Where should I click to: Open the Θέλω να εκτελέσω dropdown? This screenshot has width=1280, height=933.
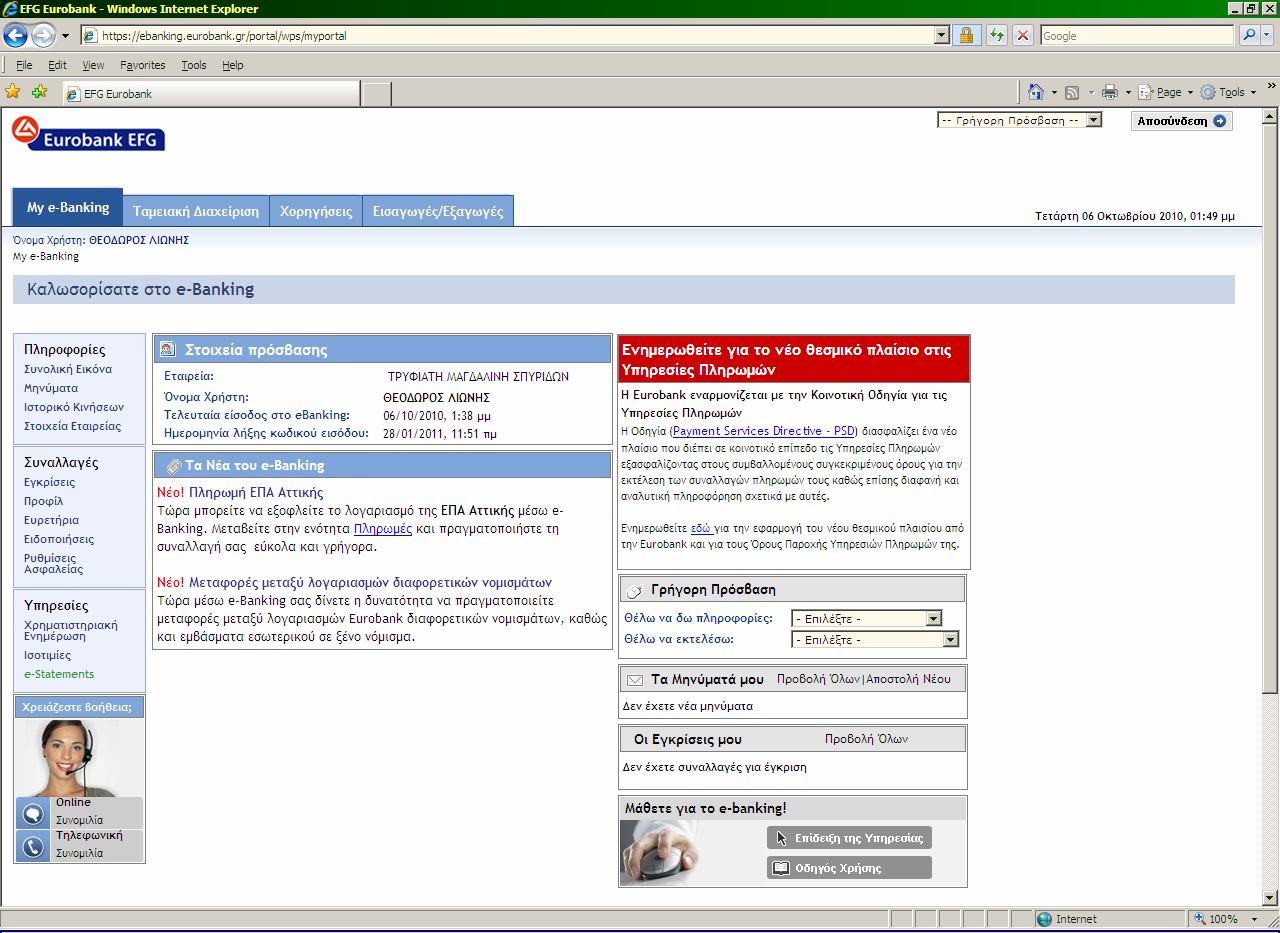point(875,639)
